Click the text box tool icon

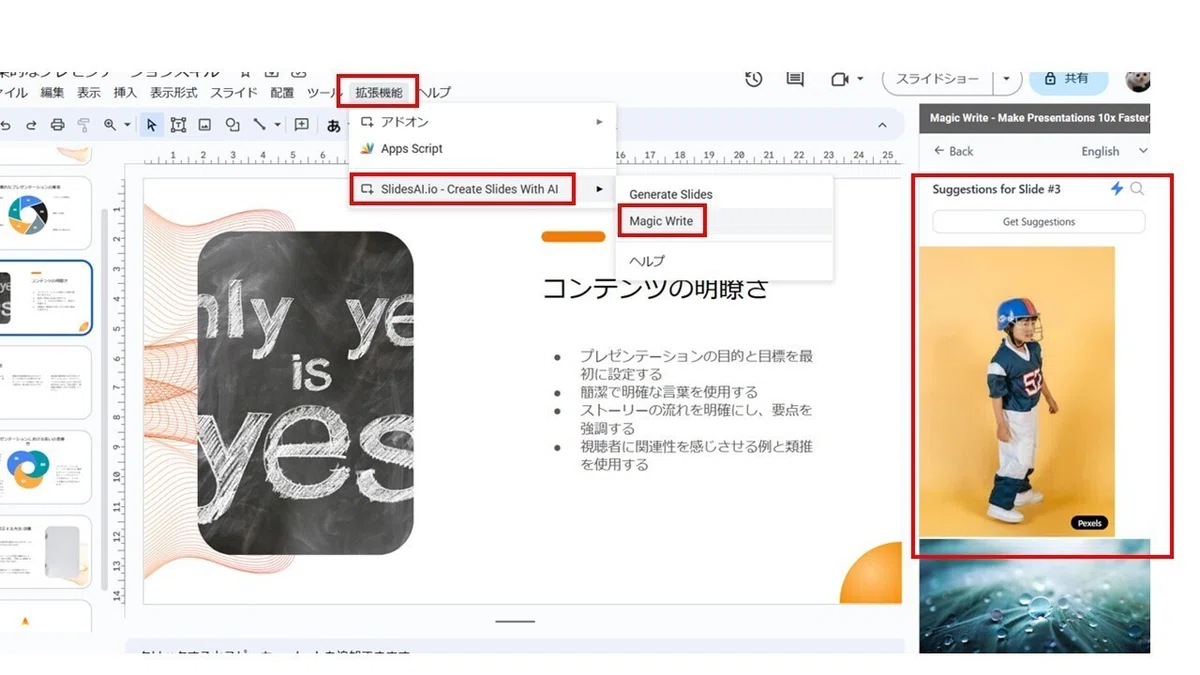[x=178, y=125]
